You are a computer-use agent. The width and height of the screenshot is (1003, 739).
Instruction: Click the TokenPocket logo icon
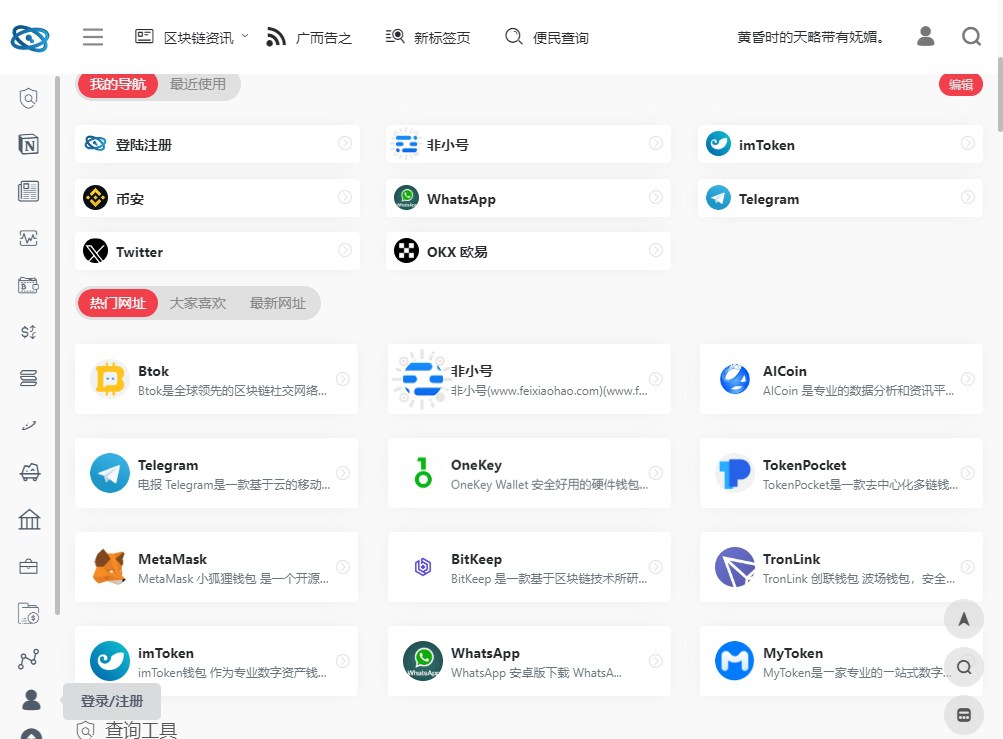[734, 473]
